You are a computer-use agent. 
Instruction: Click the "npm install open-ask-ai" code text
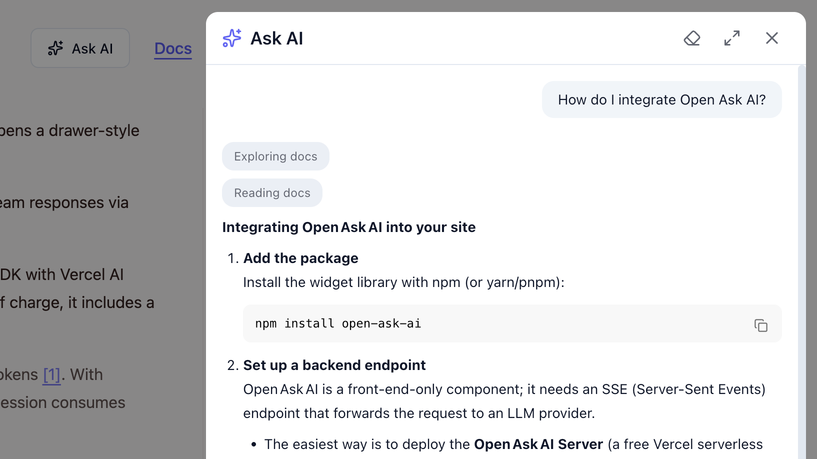tap(338, 324)
